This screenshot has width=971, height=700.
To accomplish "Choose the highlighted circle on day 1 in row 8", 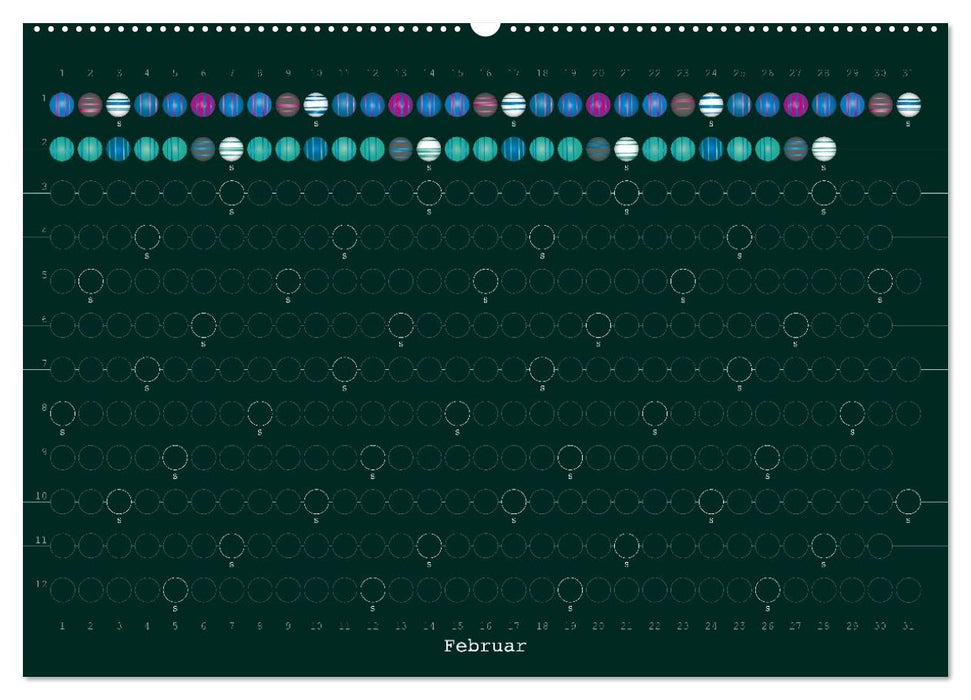I will [62, 414].
